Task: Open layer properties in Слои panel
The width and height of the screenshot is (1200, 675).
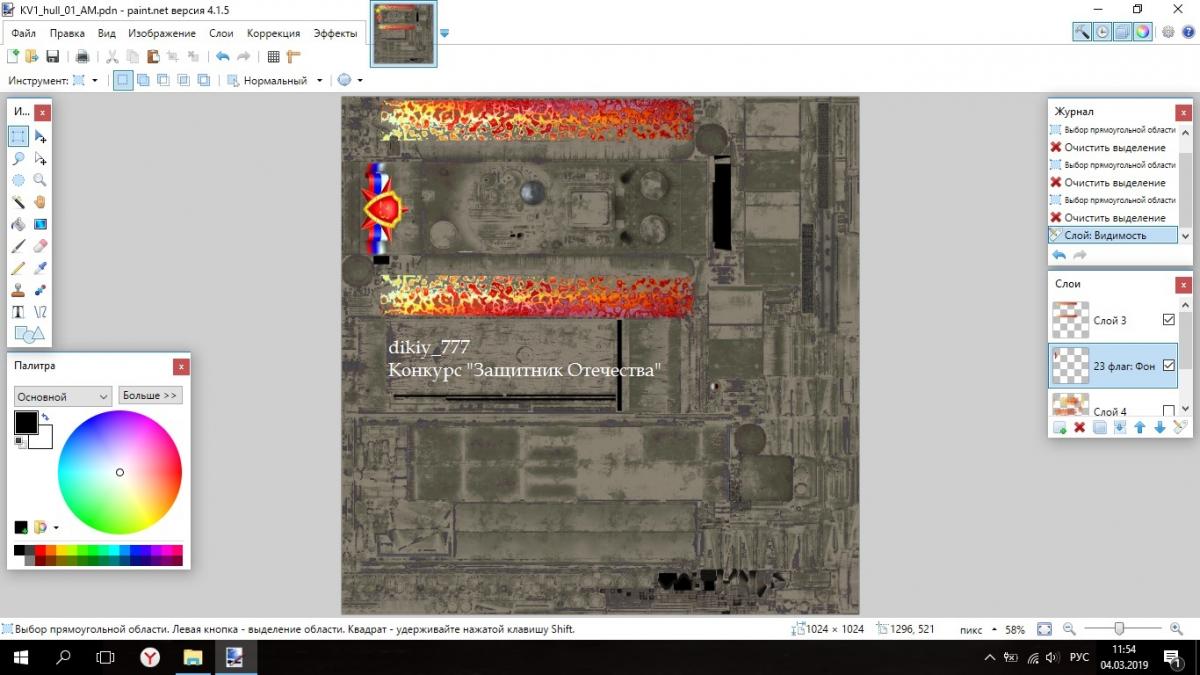Action: tap(1179, 428)
